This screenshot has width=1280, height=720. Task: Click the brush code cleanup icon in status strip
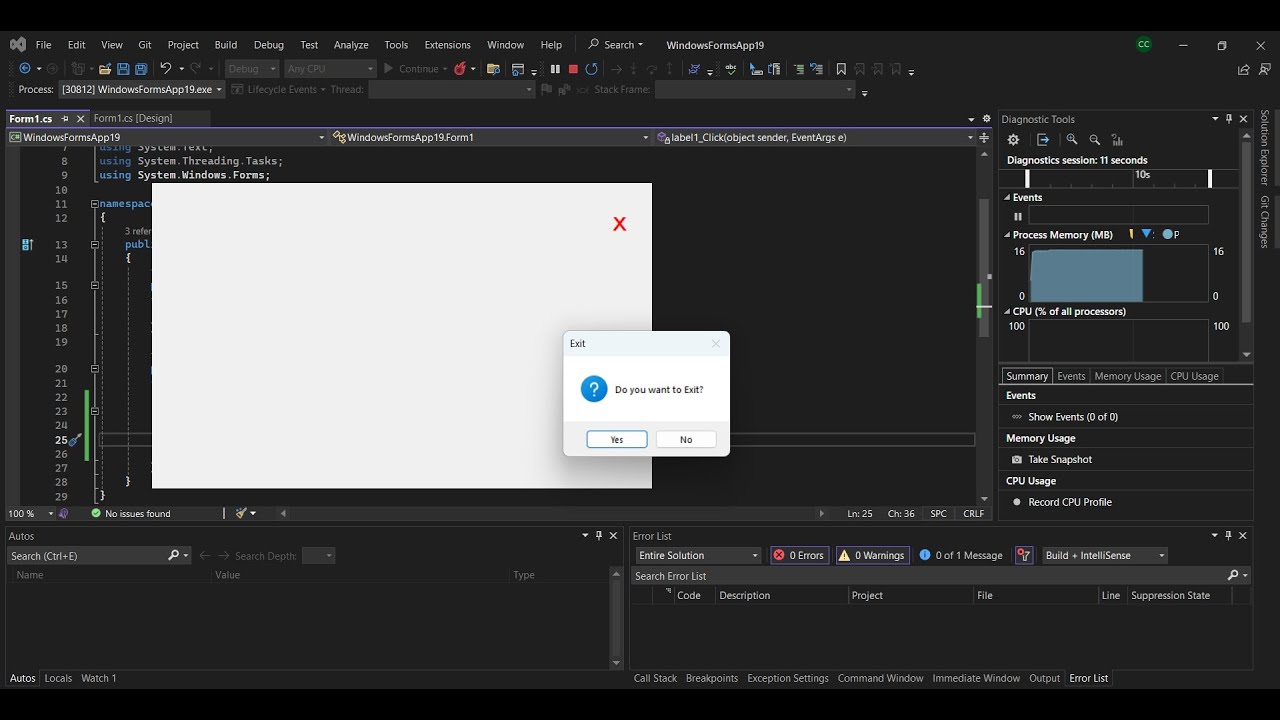pyautogui.click(x=241, y=513)
